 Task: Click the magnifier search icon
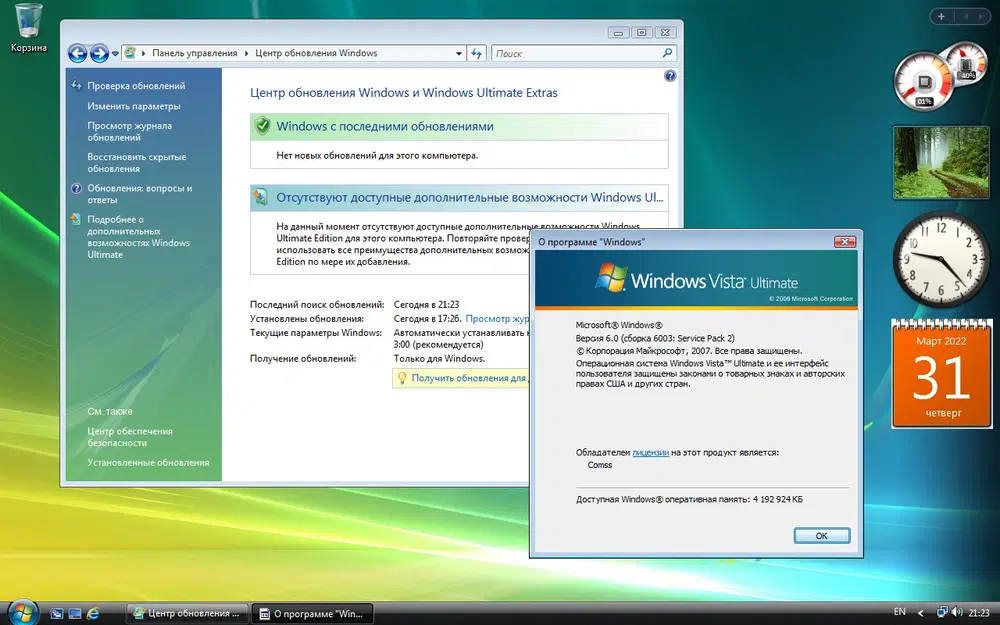[x=668, y=53]
